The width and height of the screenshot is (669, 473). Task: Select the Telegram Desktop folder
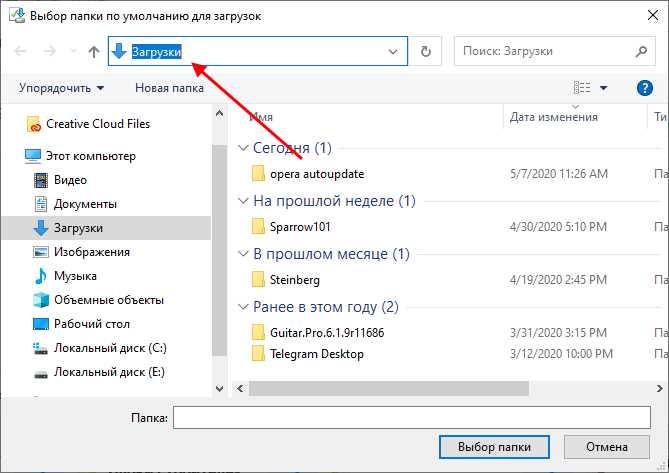point(316,354)
